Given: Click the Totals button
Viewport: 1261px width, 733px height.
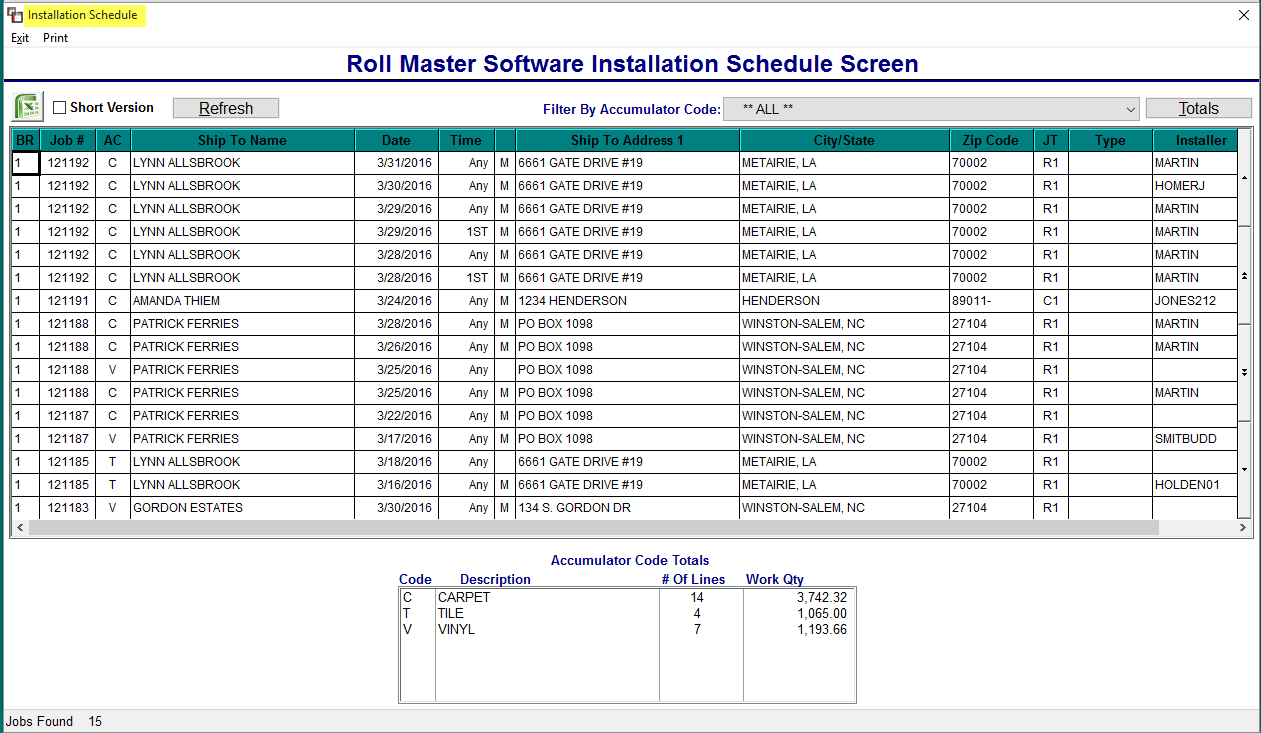Looking at the screenshot, I should coord(1198,108).
